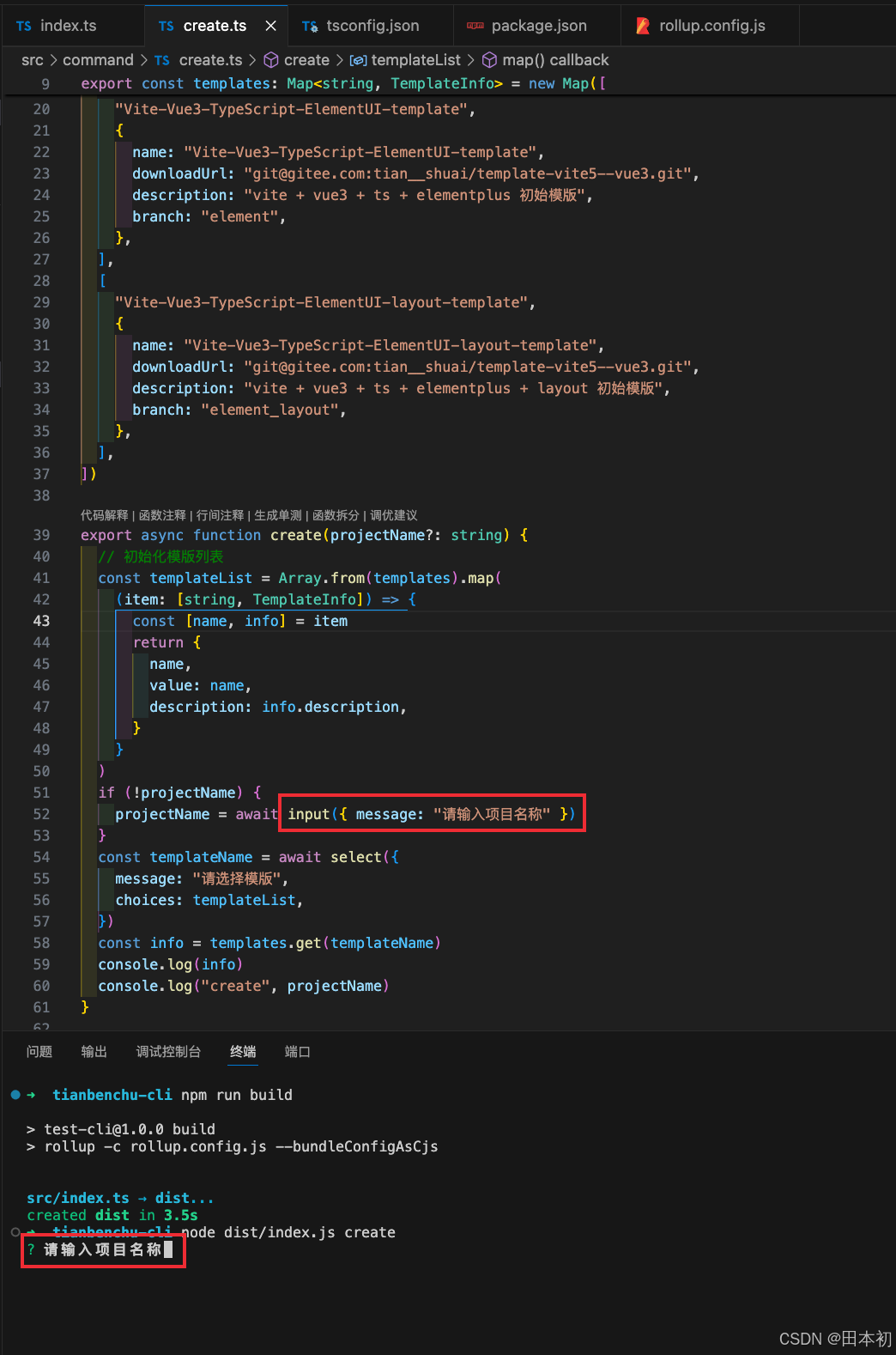The image size is (896, 1355).
Task: Click 'branch: "element"' on line 25
Action: pos(209,217)
